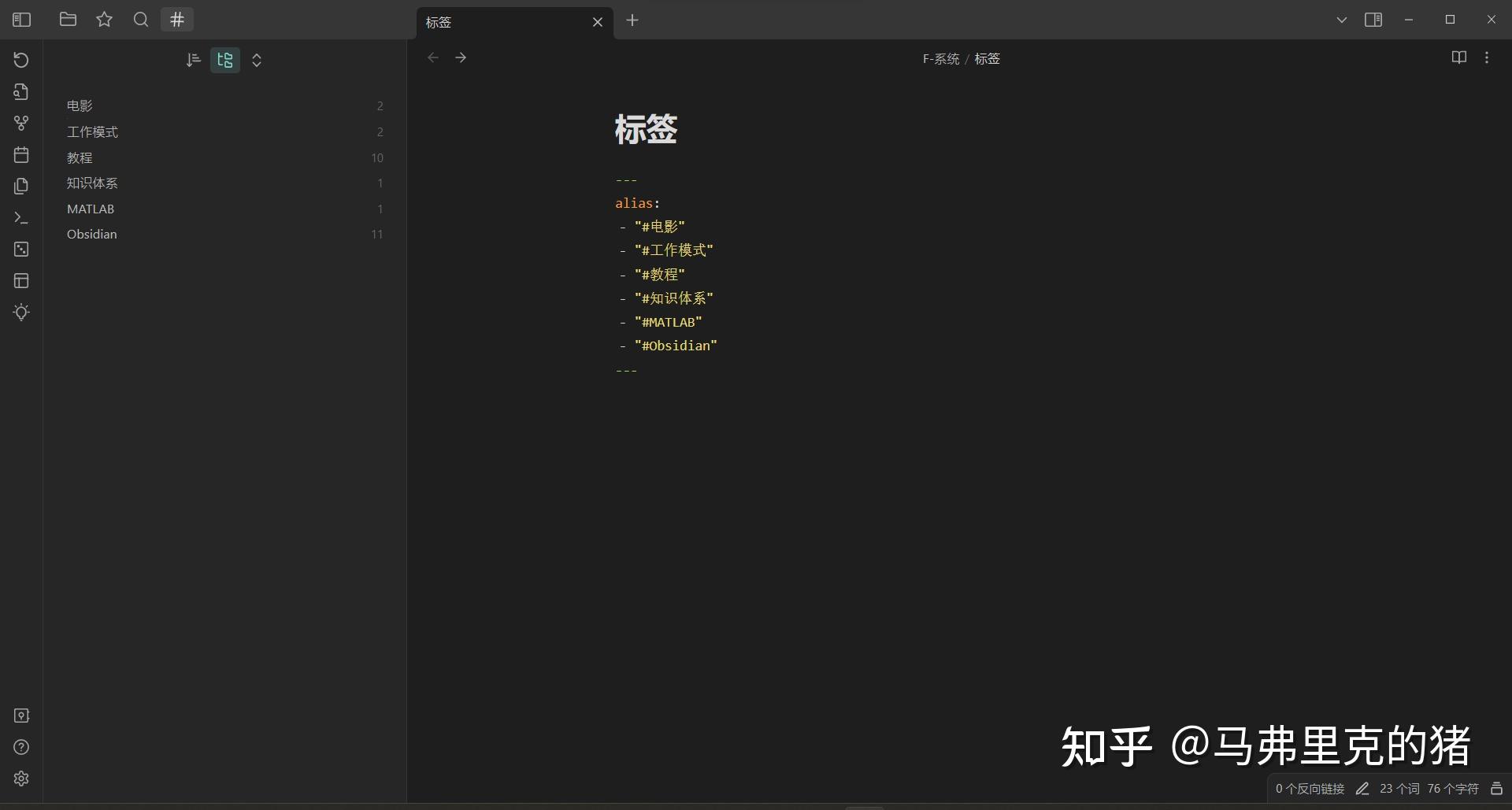Navigate back with the left arrow
Viewport: 1512px width, 810px height.
(x=432, y=57)
